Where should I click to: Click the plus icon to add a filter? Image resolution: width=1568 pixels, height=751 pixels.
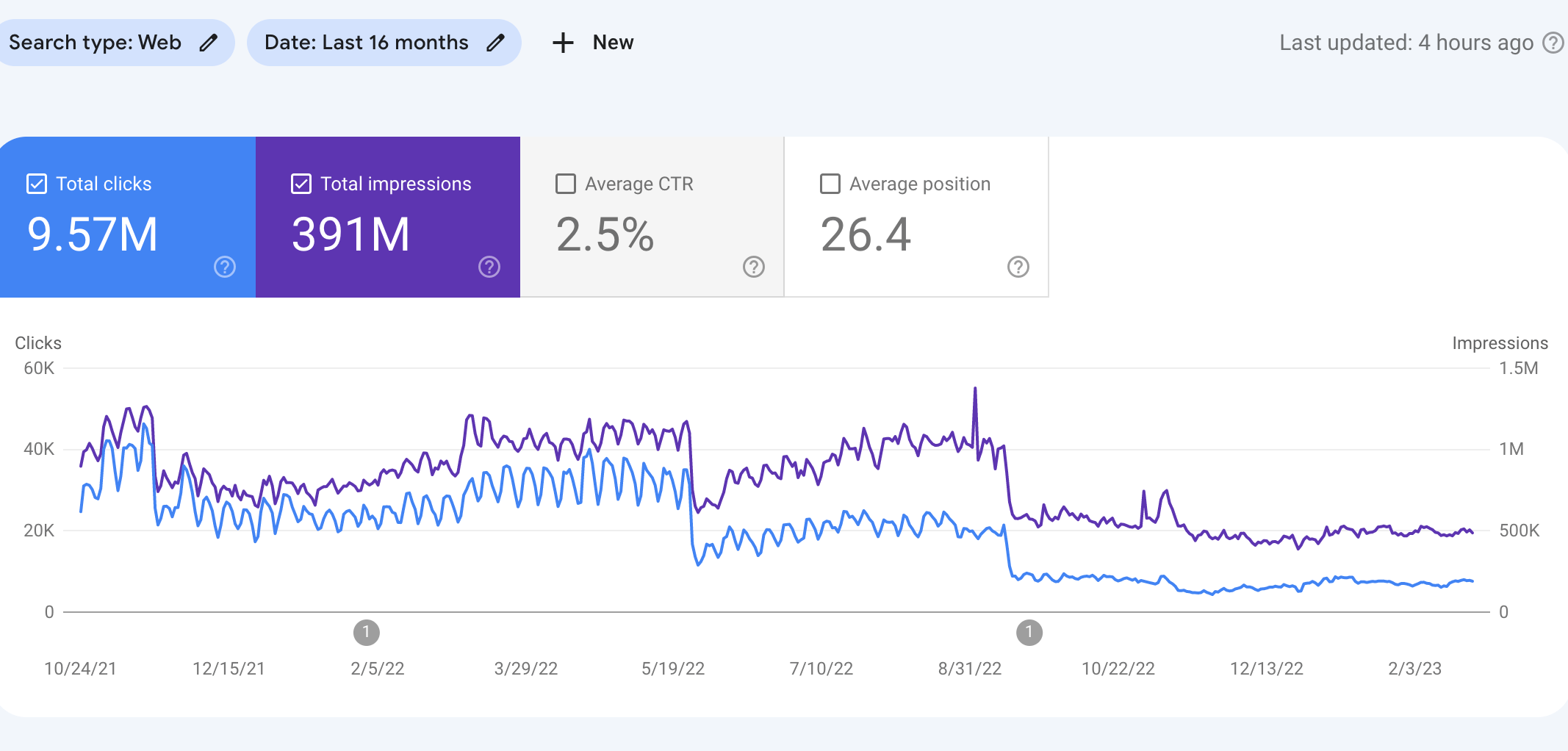click(563, 43)
